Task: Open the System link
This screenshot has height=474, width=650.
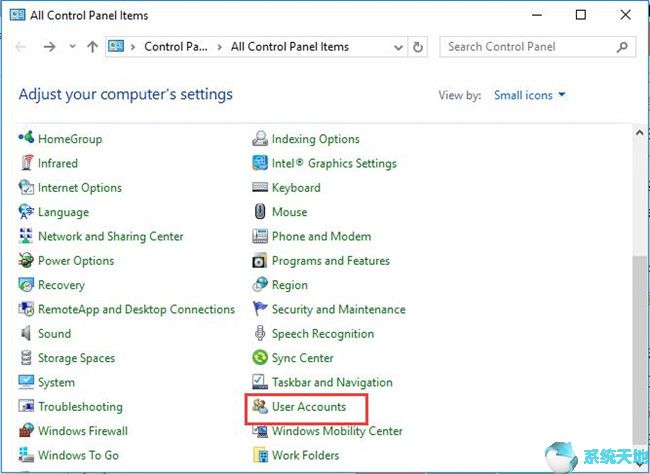Action: (x=56, y=382)
